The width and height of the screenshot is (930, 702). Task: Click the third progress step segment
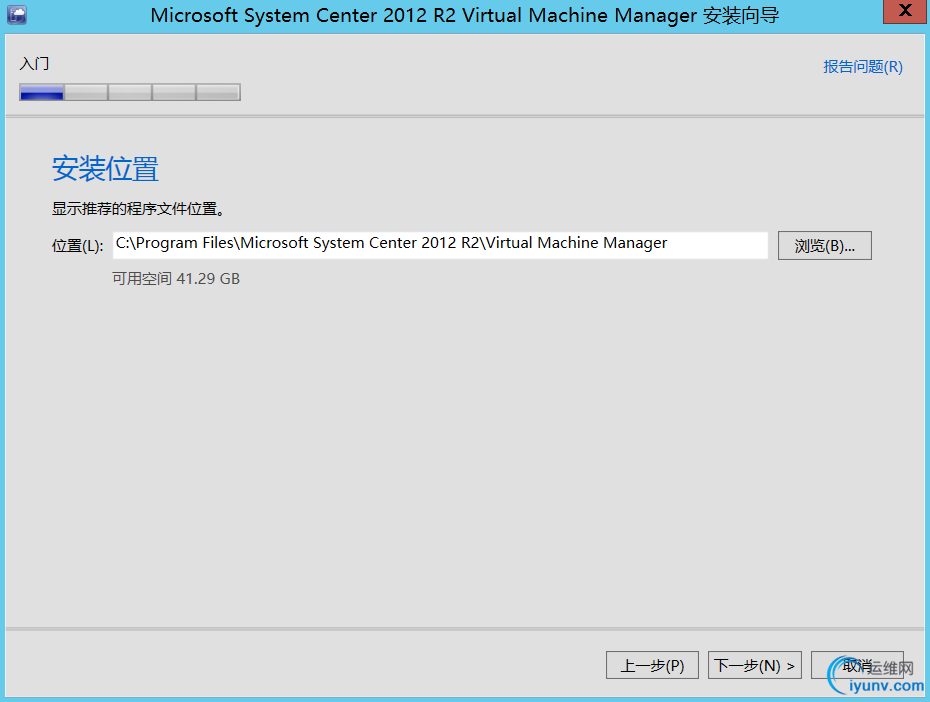(130, 93)
